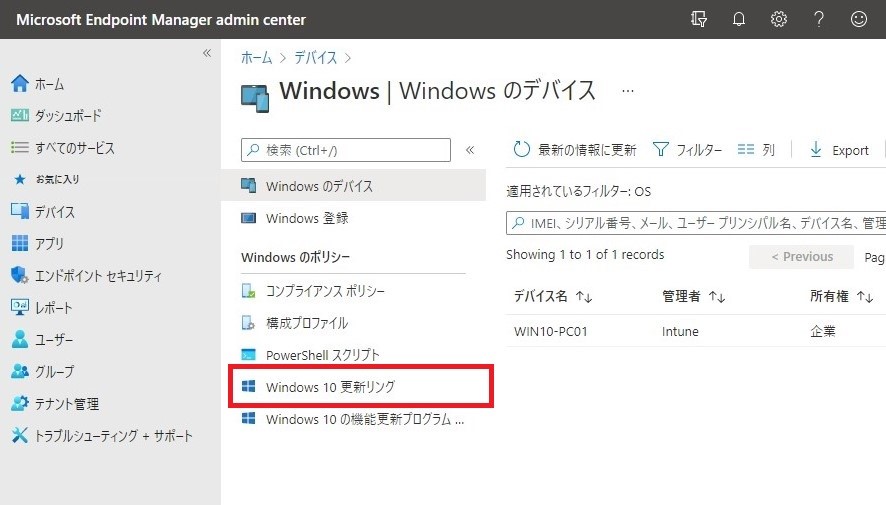Focus the 検索 (Ctrl+/) search box

point(346,150)
